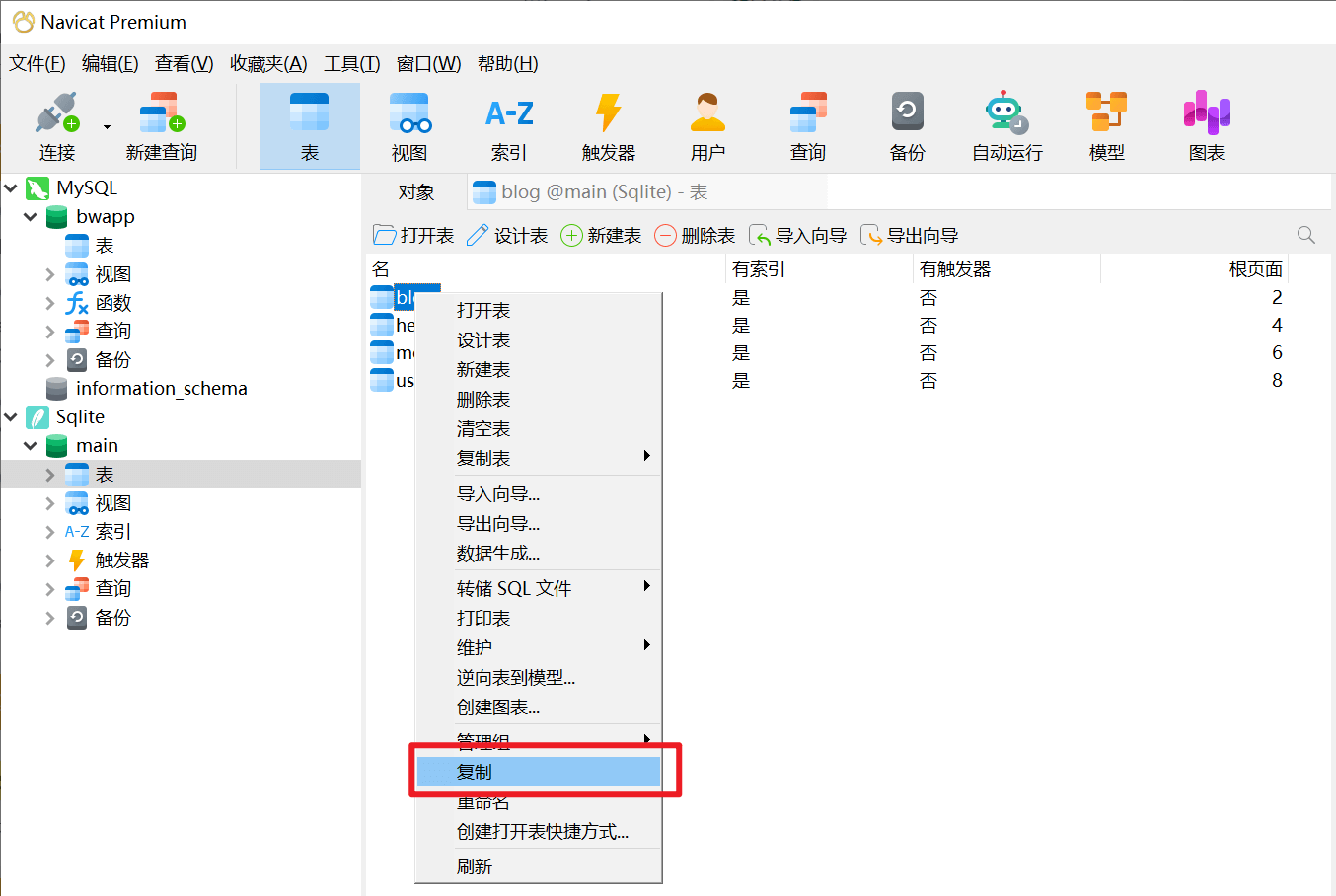
Task: Expand the bwapp functions node
Action: pyautogui.click(x=50, y=303)
